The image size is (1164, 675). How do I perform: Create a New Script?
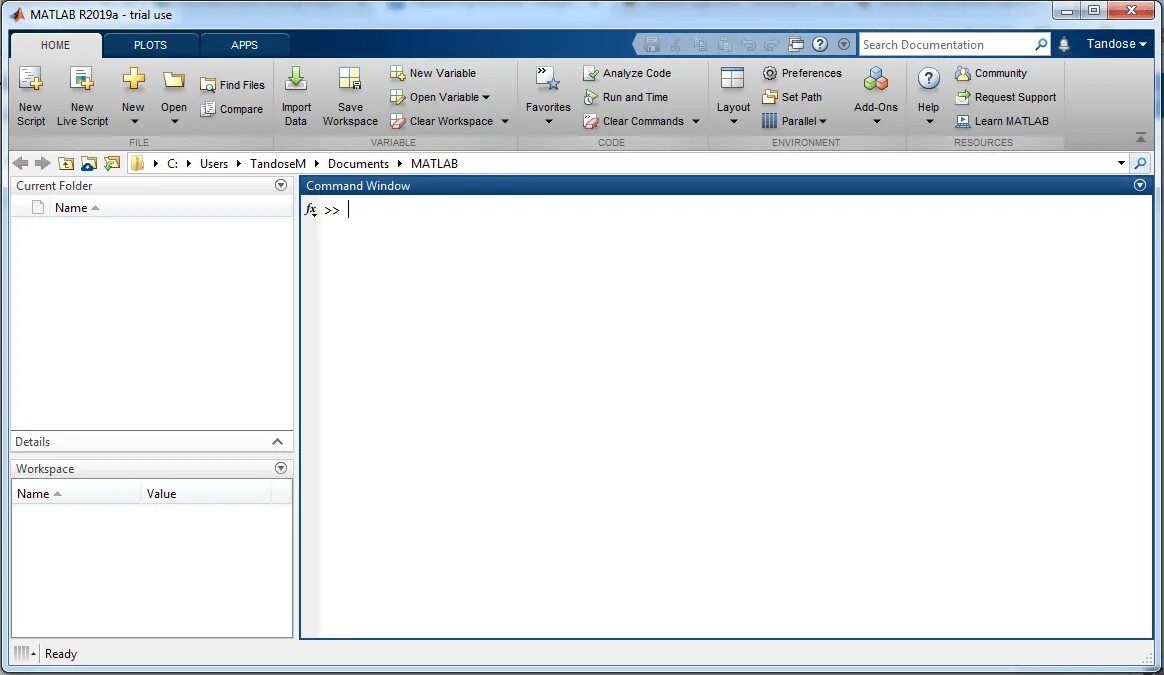[30, 97]
